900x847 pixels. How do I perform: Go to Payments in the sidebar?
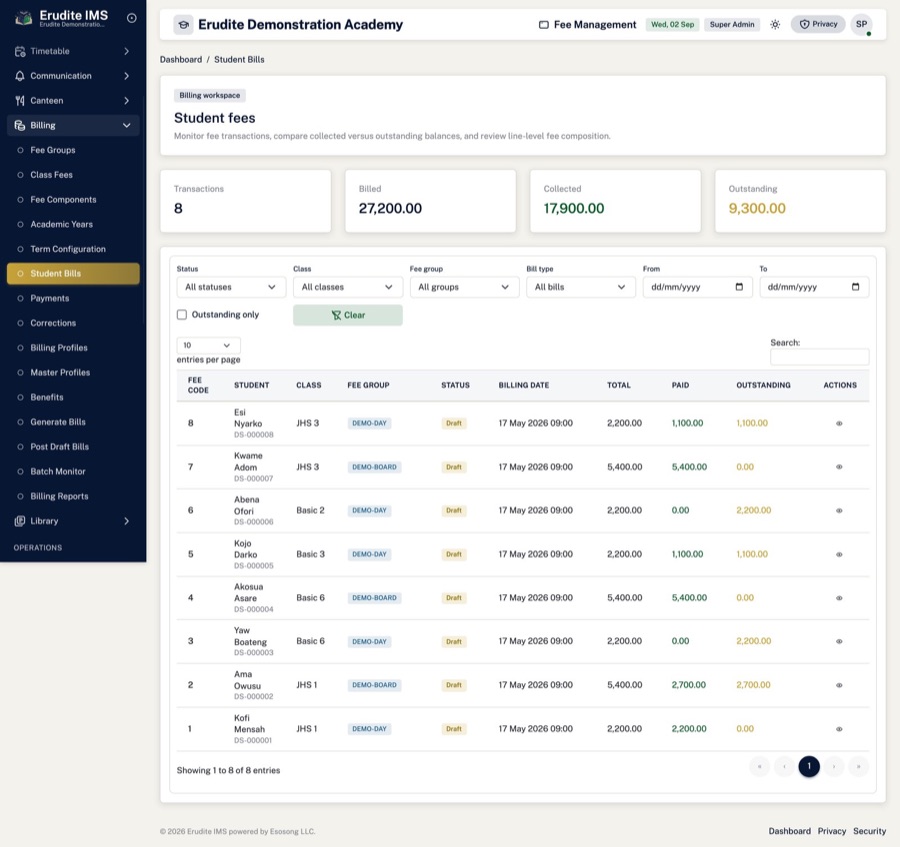tap(73, 298)
